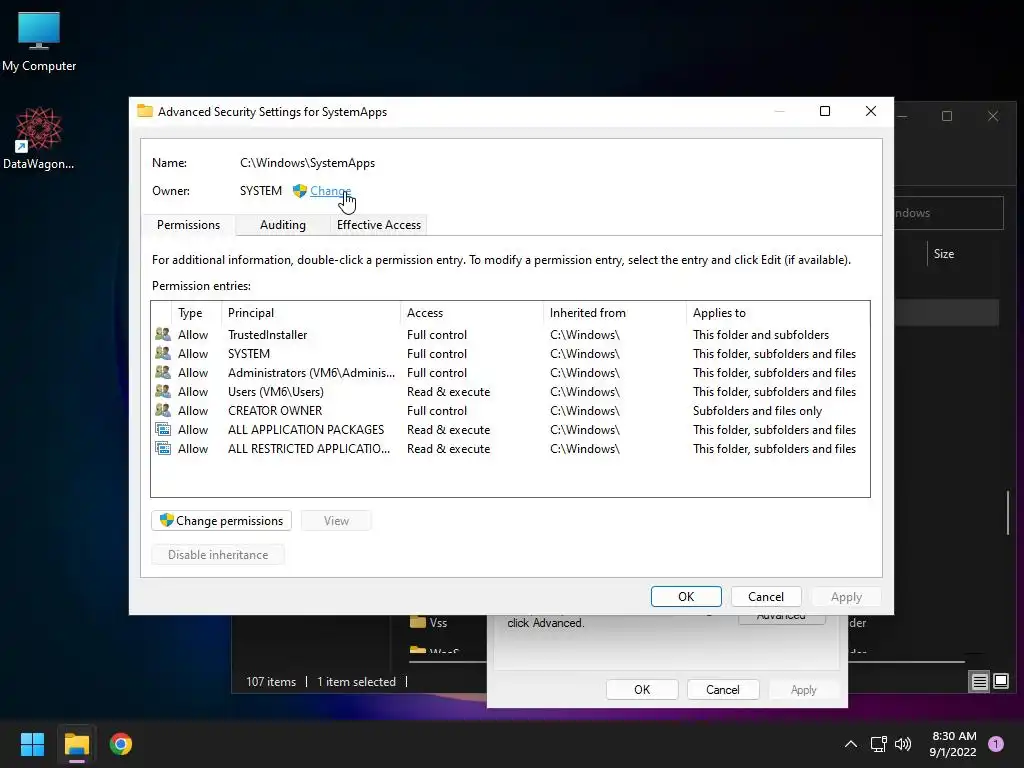1024x768 pixels.
Task: Click 'Subfolders and files only' cell
Action: [x=757, y=410]
